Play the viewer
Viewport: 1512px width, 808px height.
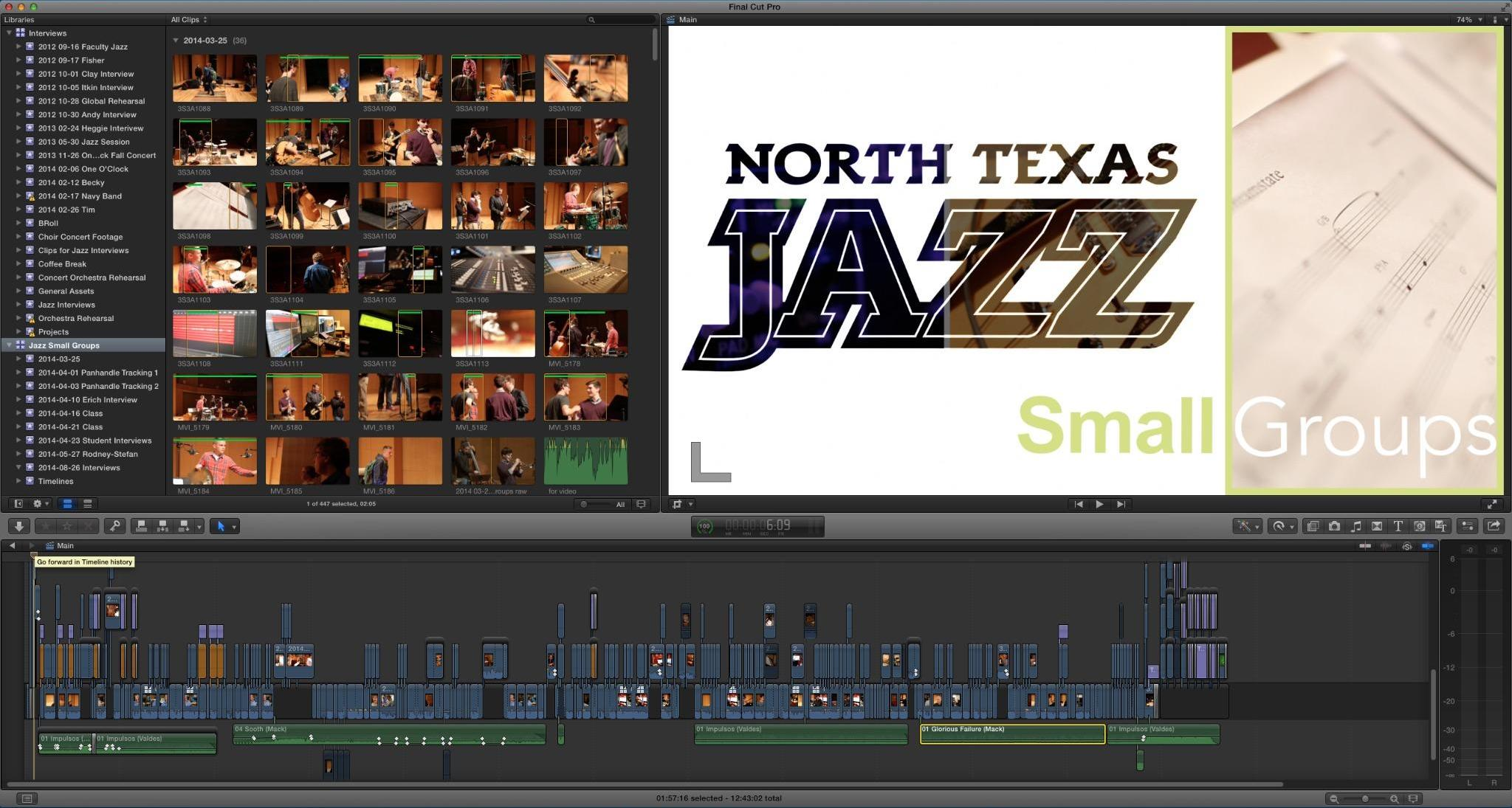pyautogui.click(x=1099, y=504)
